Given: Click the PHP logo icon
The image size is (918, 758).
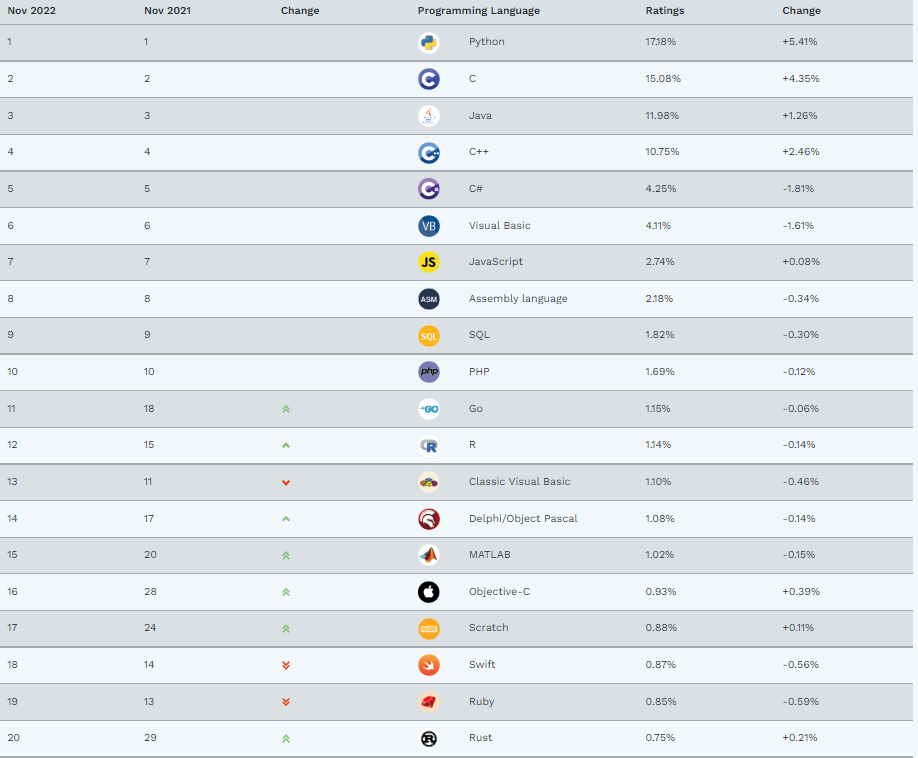Looking at the screenshot, I should (x=429, y=372).
